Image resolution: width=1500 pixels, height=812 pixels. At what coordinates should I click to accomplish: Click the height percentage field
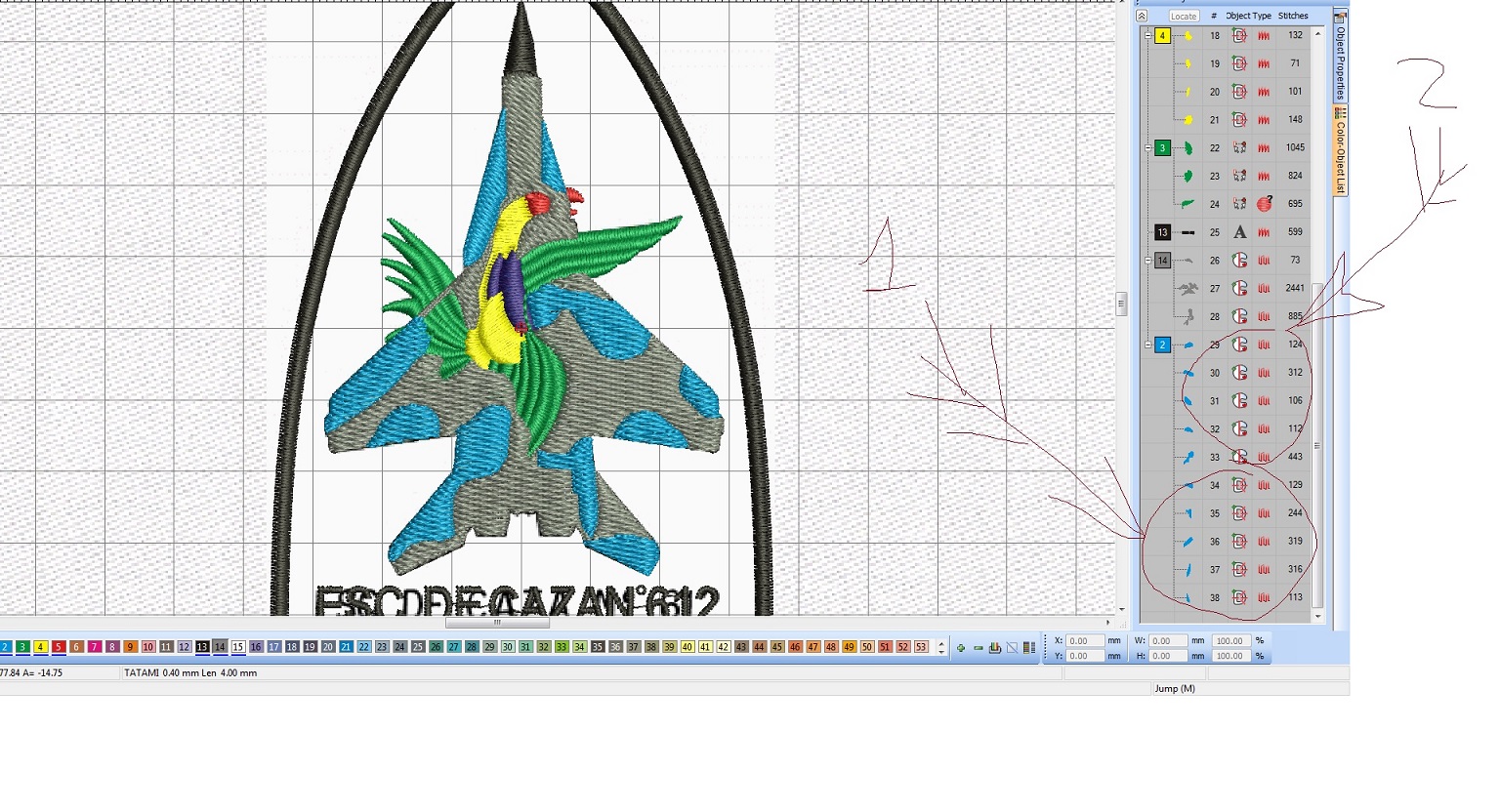click(1231, 656)
